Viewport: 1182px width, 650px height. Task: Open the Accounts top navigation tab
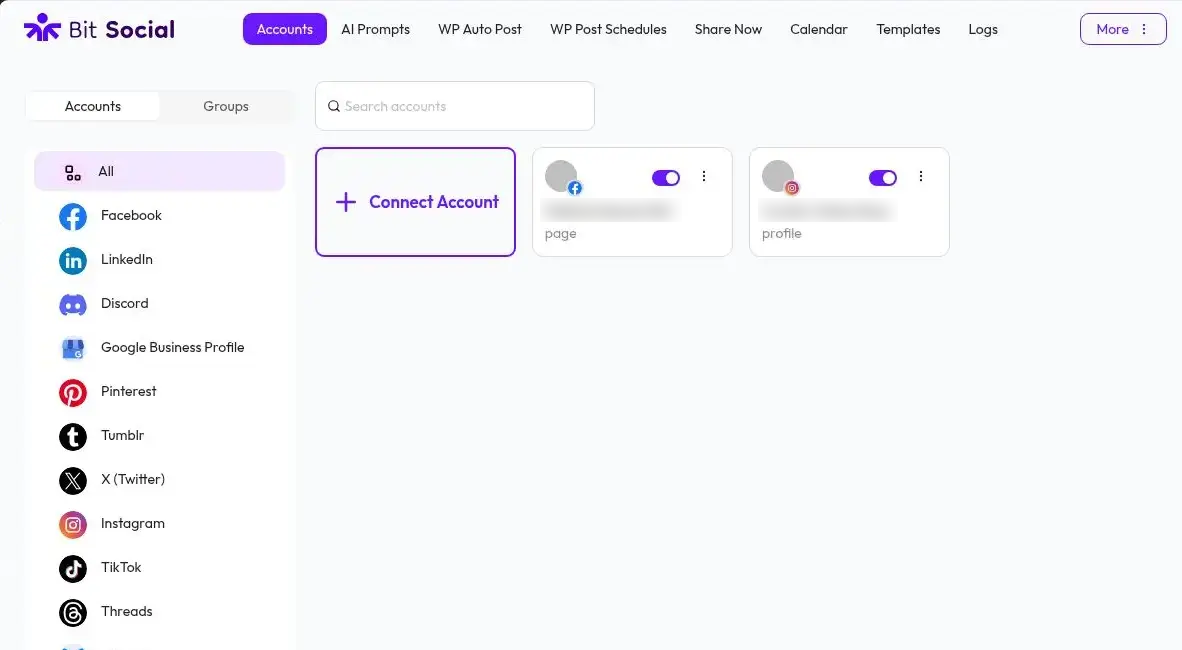(285, 29)
